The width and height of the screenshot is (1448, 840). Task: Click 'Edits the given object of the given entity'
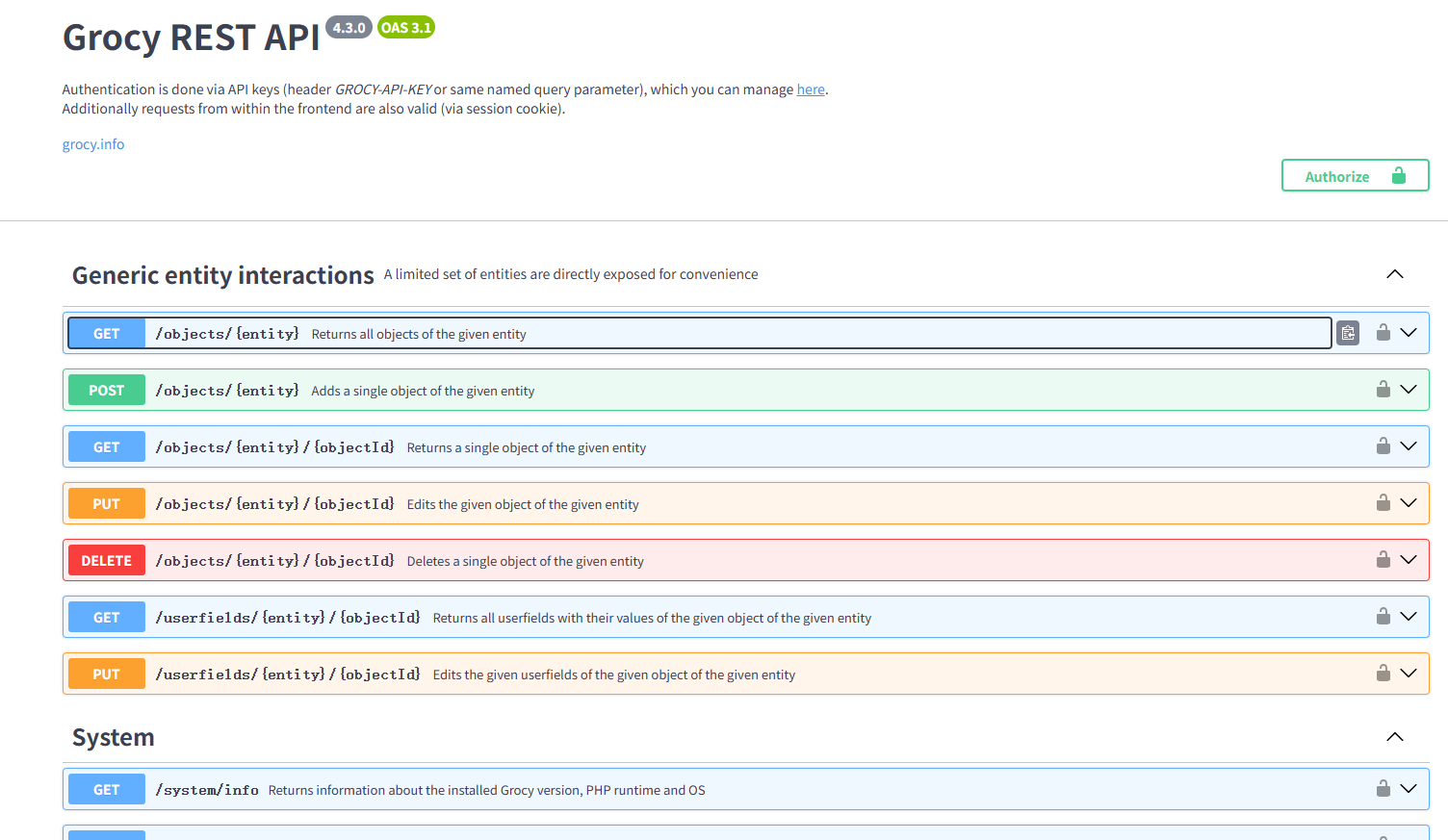(x=523, y=504)
